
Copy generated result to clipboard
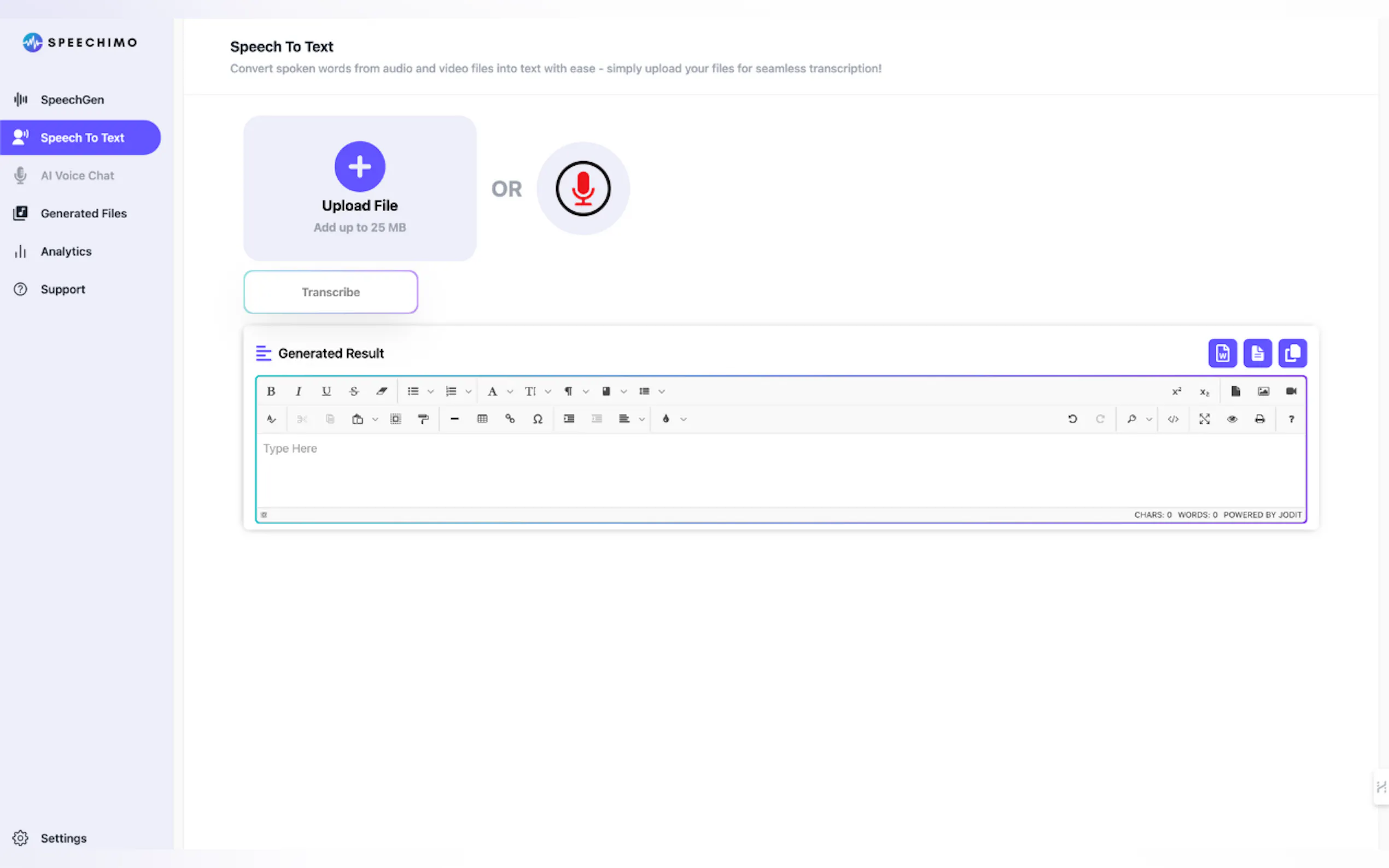point(1292,353)
